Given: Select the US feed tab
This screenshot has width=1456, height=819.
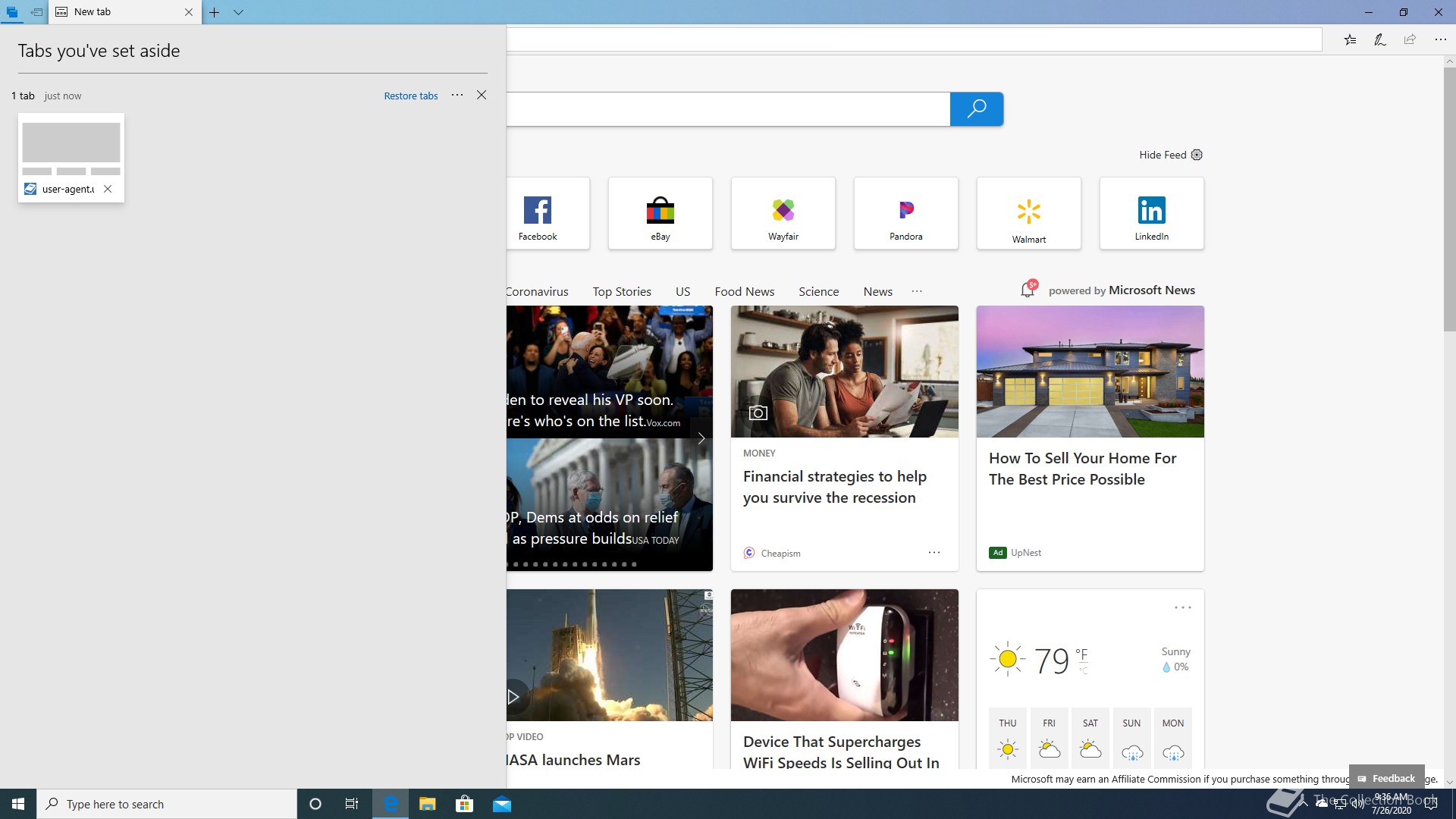Looking at the screenshot, I should (683, 291).
